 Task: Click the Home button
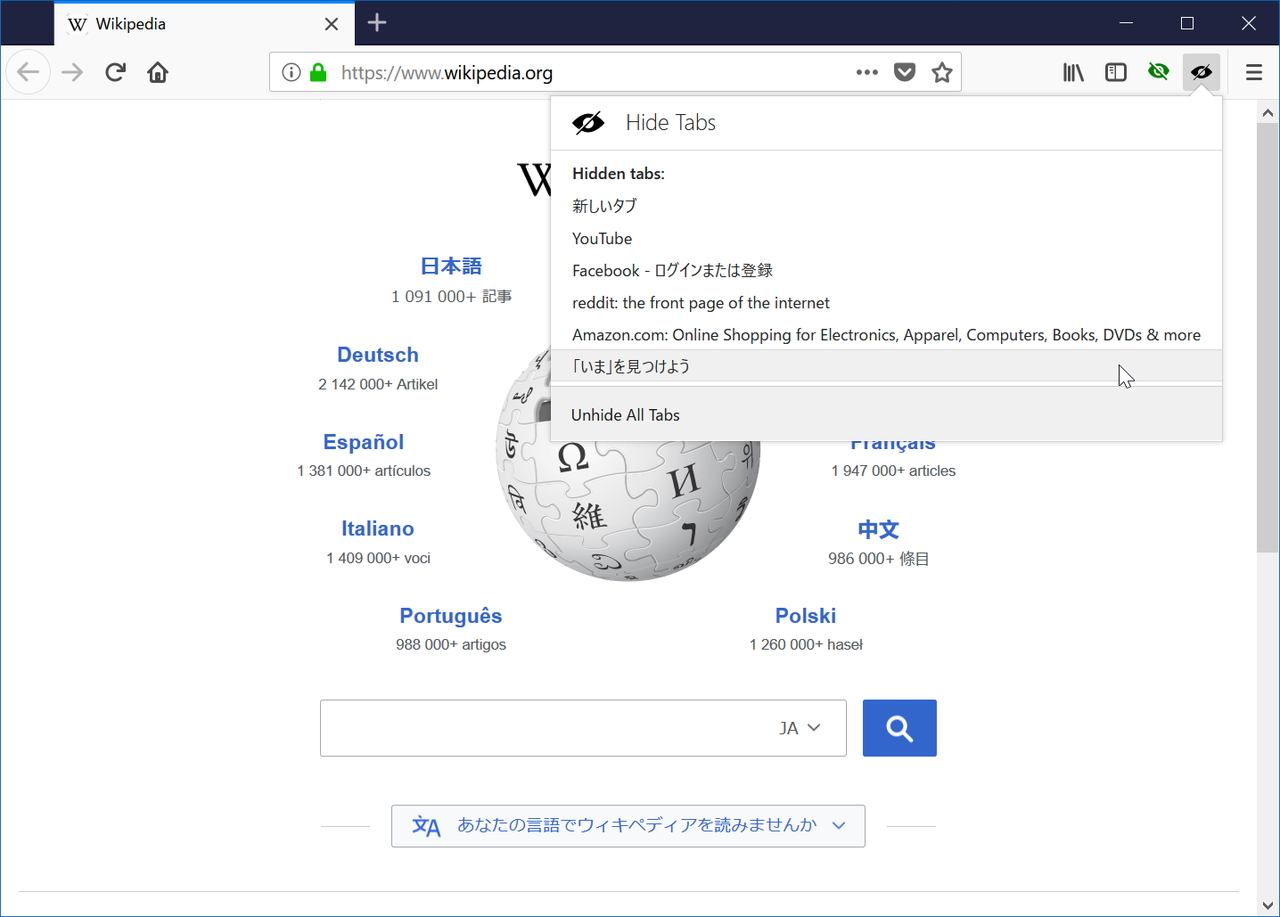click(157, 72)
